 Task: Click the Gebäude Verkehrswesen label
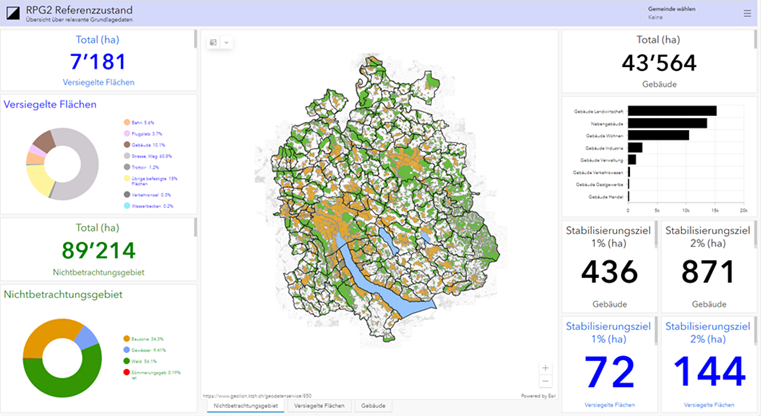598,172
